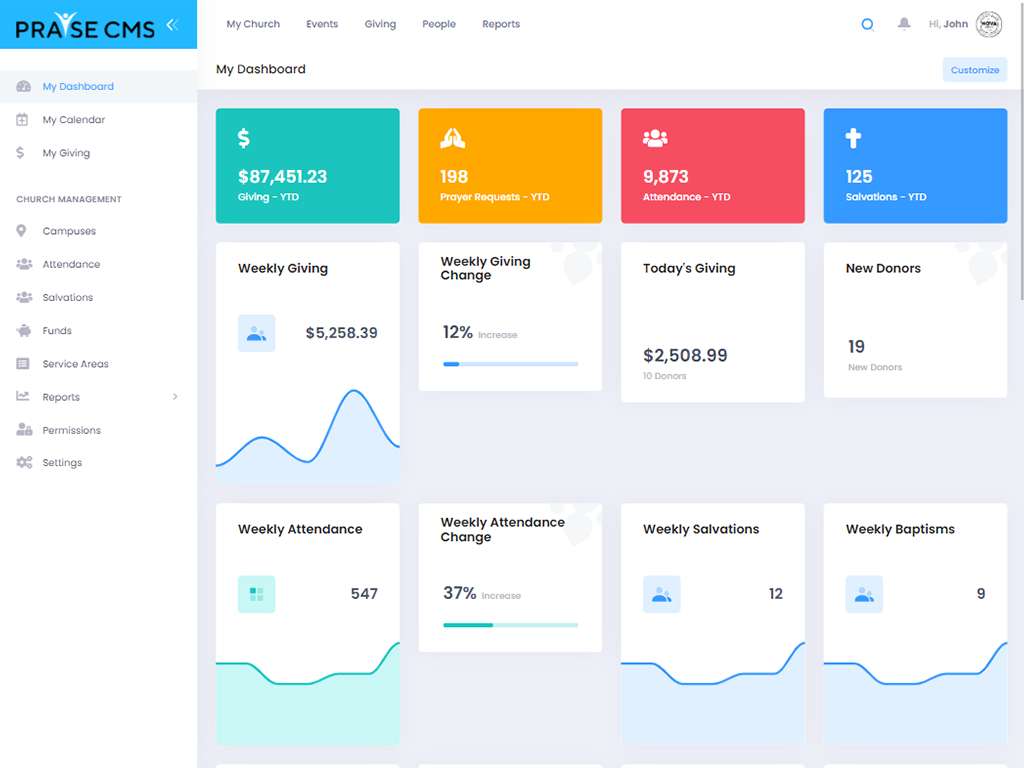The width and height of the screenshot is (1024, 768).
Task: Click Weekly Giving Change progress bar
Action: click(511, 364)
